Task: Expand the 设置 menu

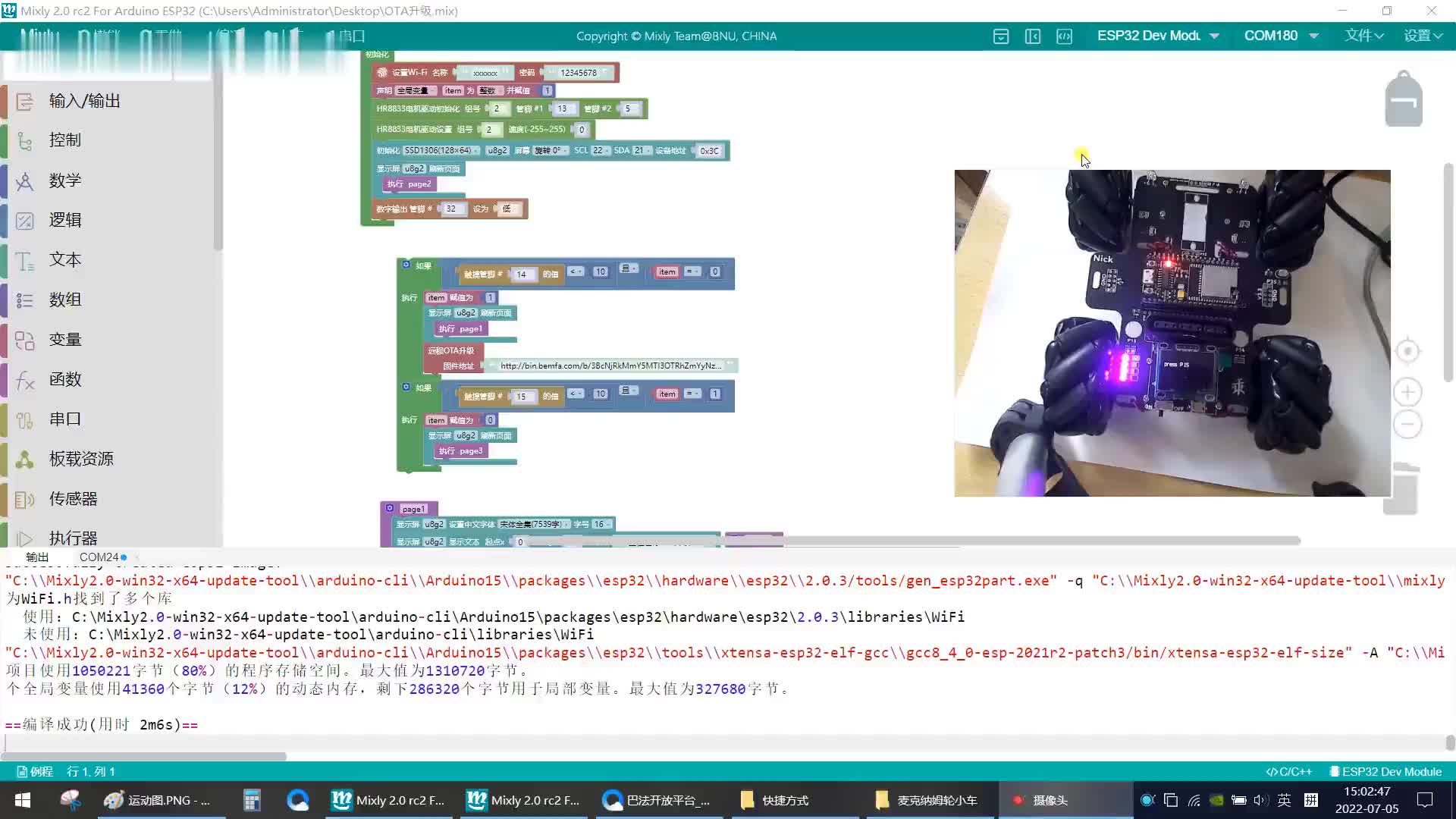Action: tap(1423, 36)
